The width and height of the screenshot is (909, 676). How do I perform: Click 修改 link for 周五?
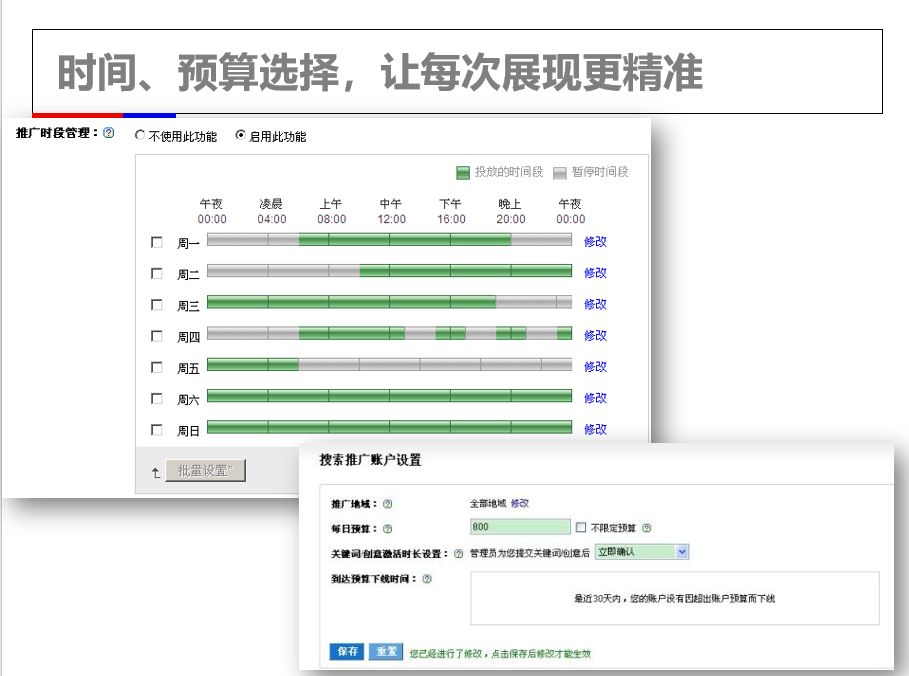coord(595,367)
